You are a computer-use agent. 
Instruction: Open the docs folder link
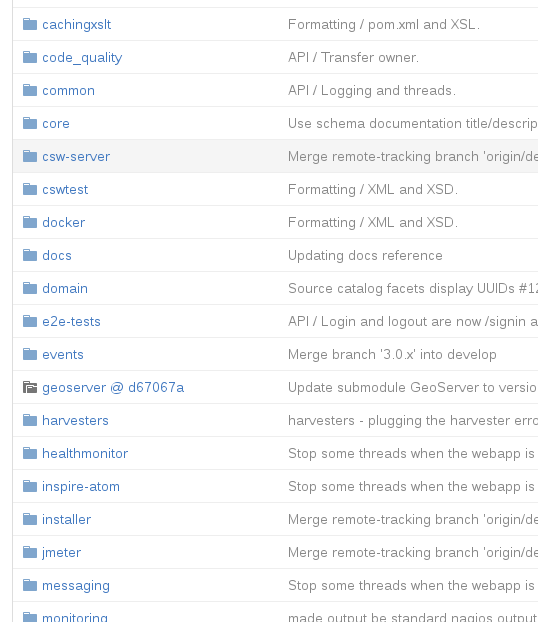click(x=57, y=255)
